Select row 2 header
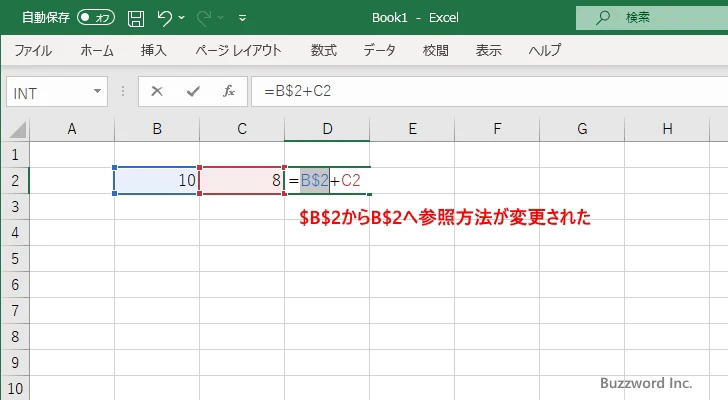 [15, 181]
